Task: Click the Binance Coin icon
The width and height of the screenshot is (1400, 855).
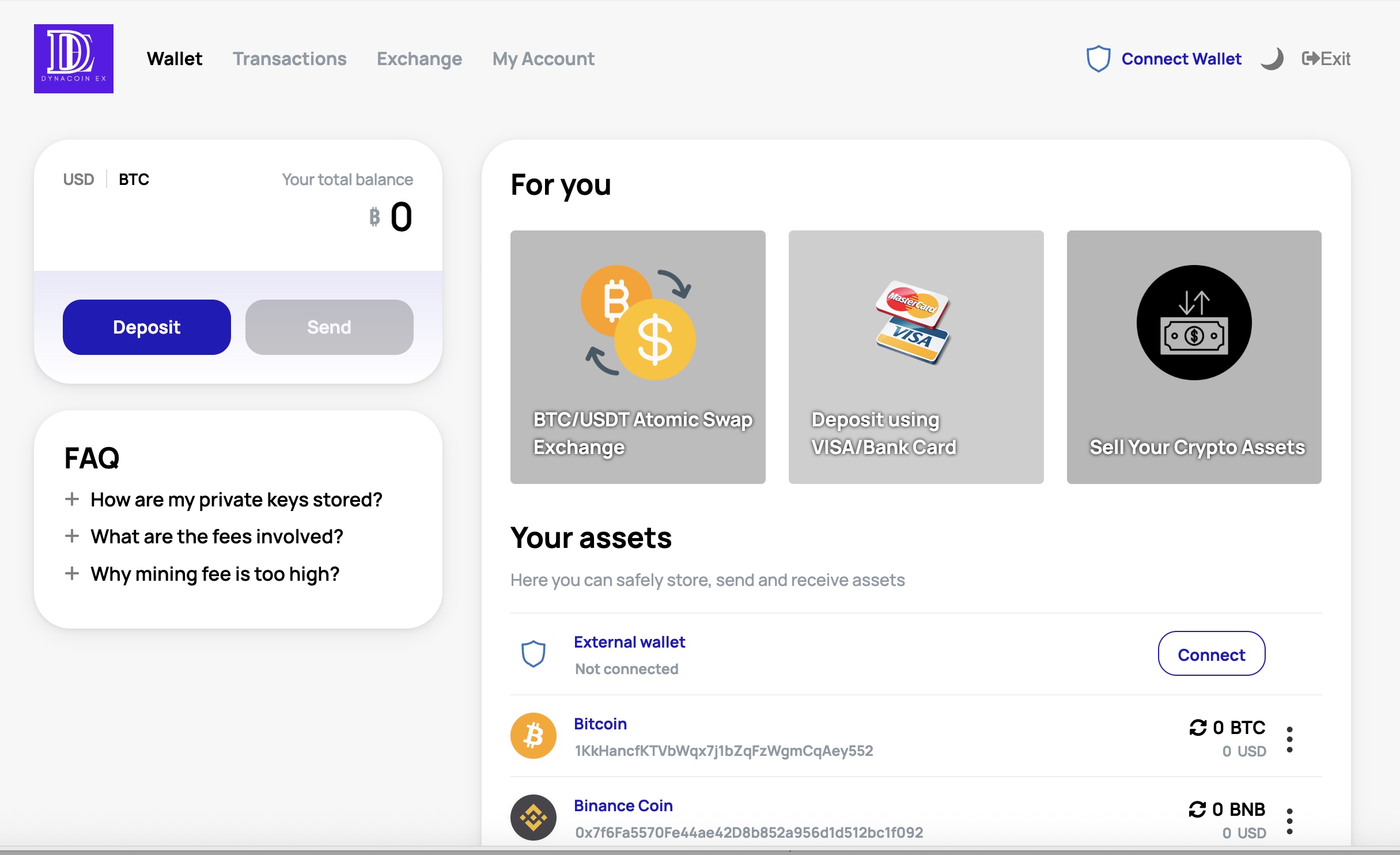Action: 533,818
